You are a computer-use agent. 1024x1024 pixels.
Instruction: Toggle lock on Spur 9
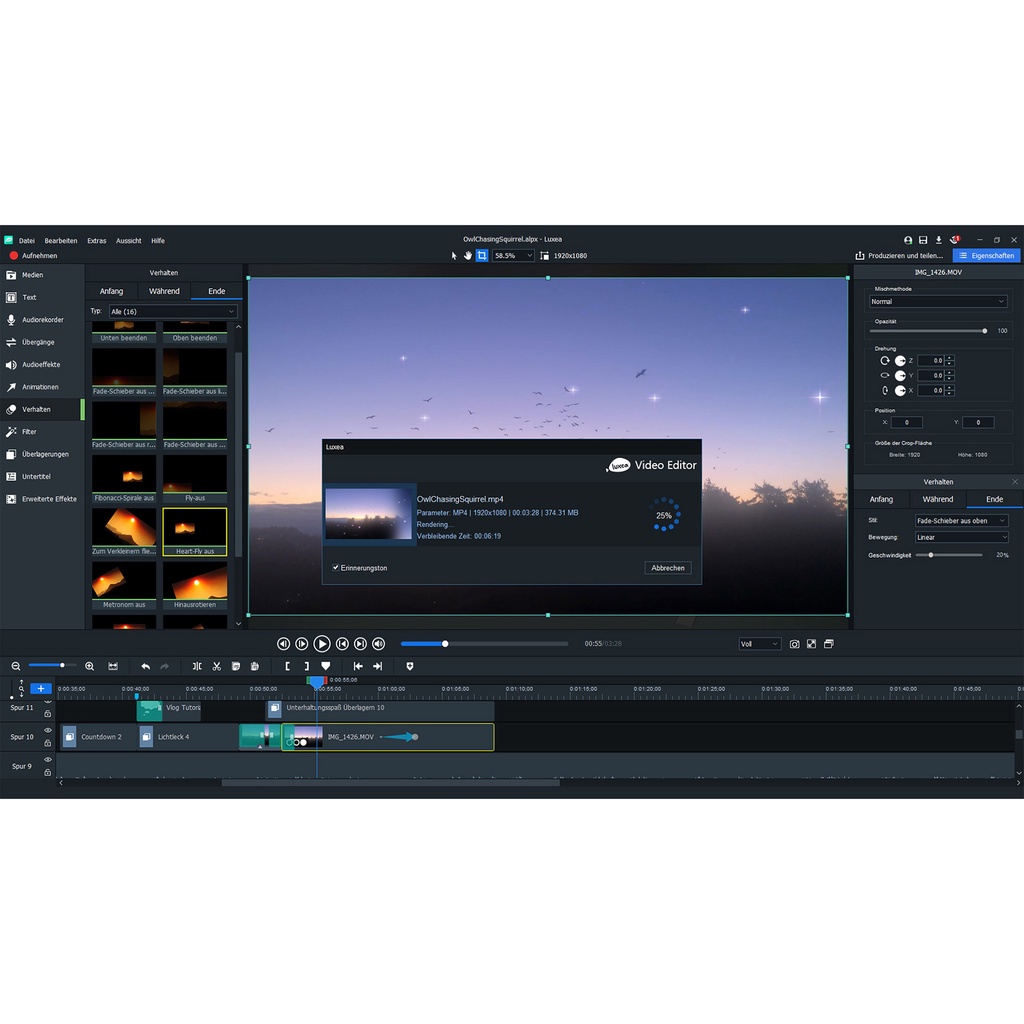(48, 773)
